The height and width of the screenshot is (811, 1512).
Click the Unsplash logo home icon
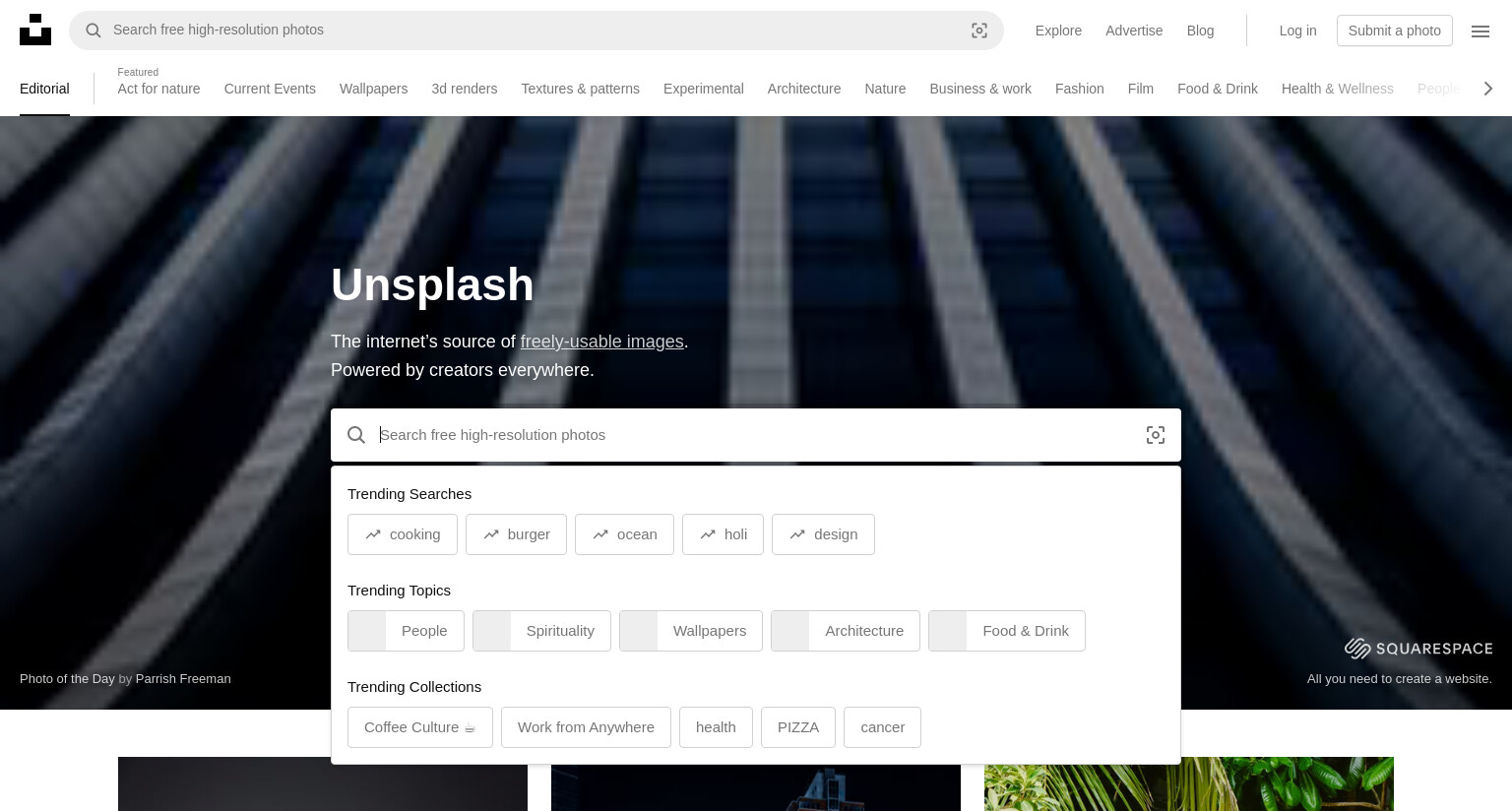[35, 30]
